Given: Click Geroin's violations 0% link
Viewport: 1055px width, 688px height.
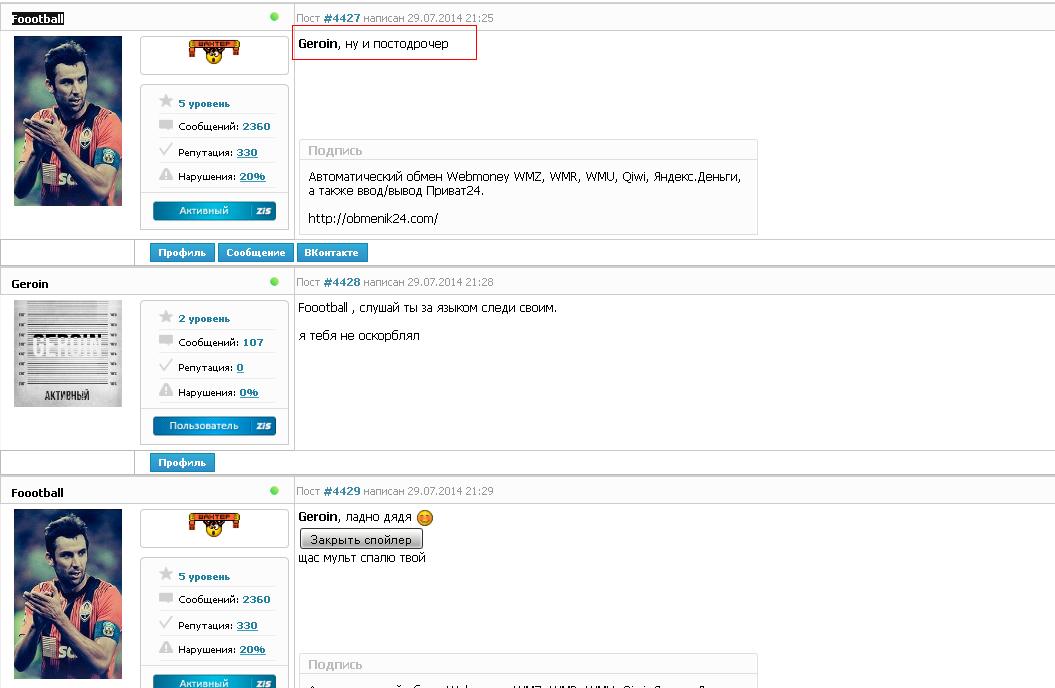Looking at the screenshot, I should click(249, 392).
